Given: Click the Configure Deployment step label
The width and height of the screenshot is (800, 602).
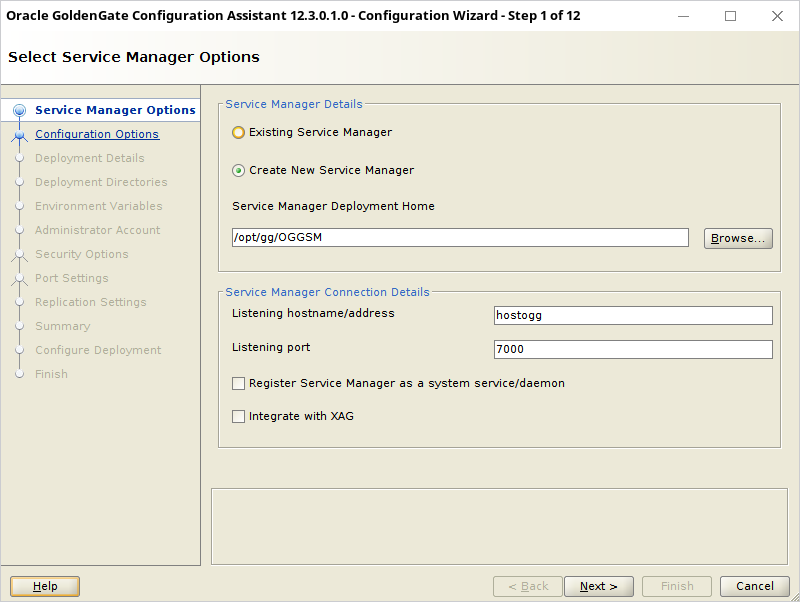Looking at the screenshot, I should pos(98,350).
